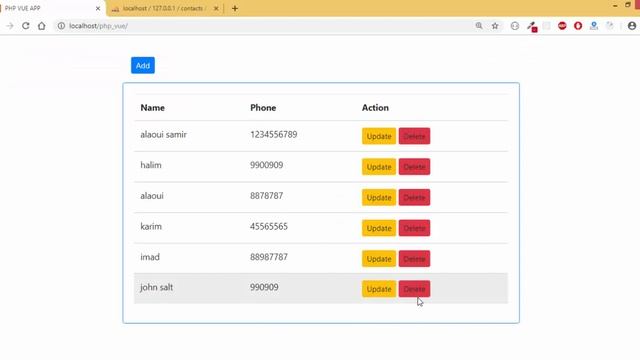The image size is (640, 360).
Task: Delete the john salt contact
Action: (x=414, y=289)
